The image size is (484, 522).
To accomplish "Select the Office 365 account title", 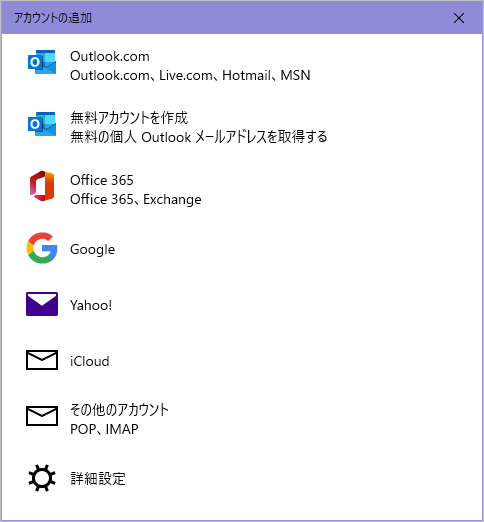I will tap(102, 180).
